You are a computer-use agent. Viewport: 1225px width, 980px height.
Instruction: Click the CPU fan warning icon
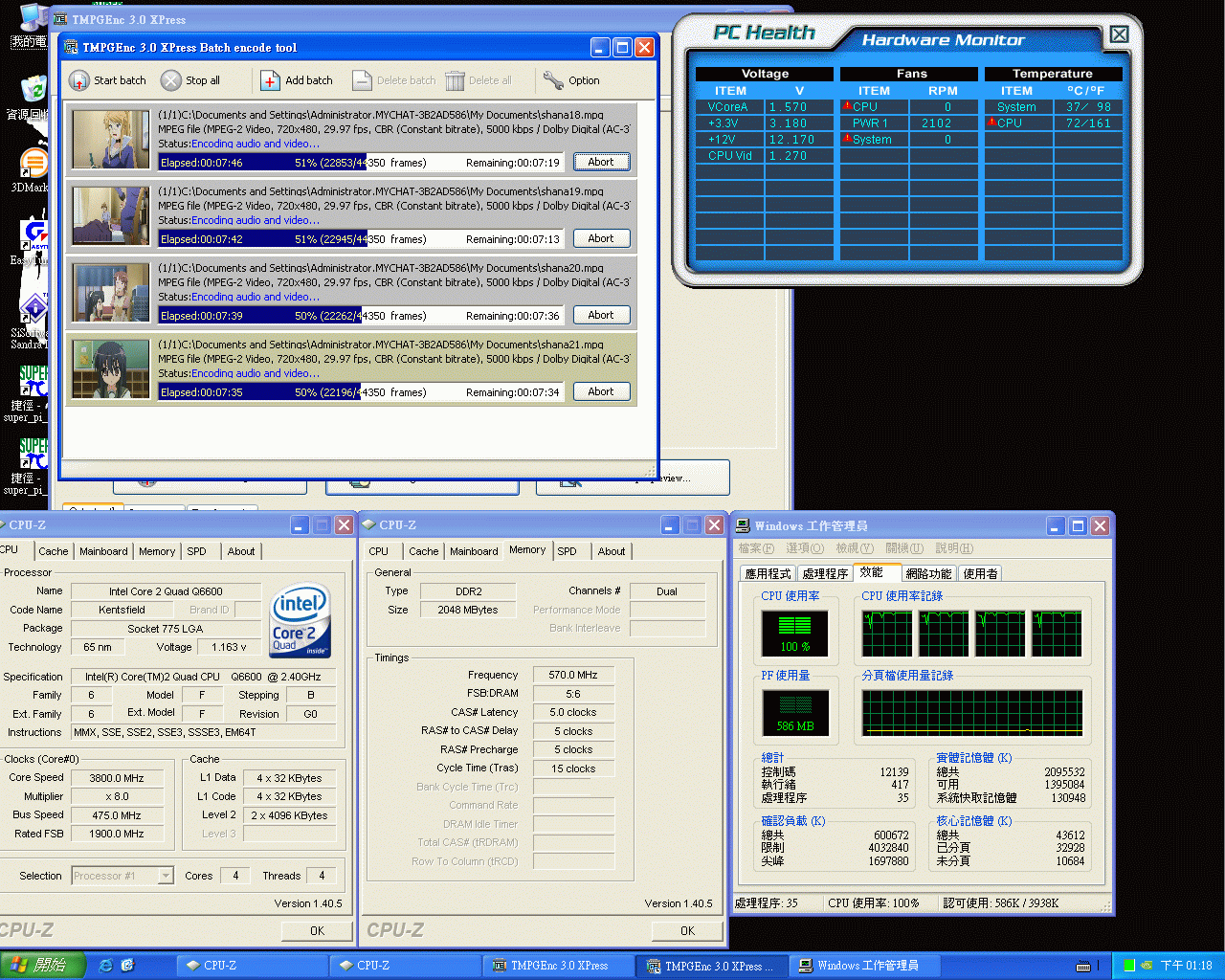[847, 106]
